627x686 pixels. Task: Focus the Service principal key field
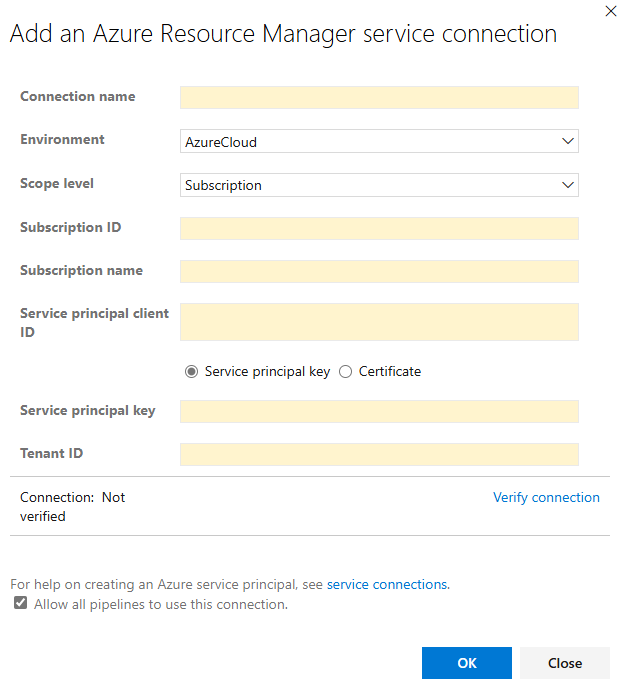coord(379,411)
